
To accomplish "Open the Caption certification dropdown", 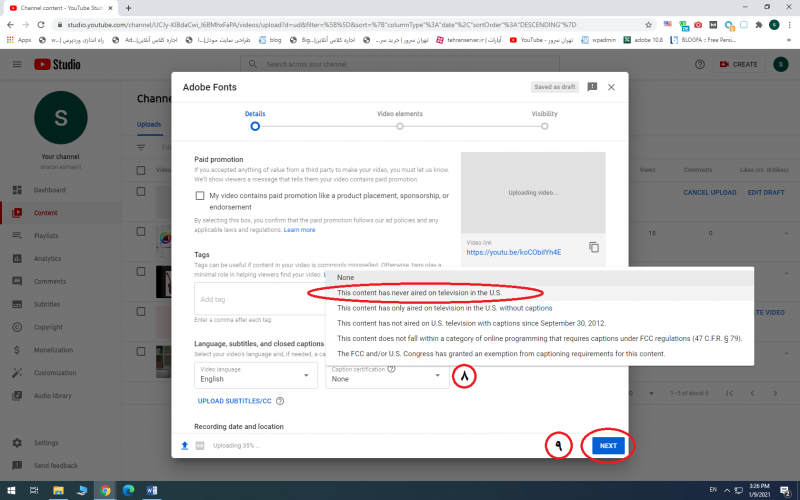I will pos(386,376).
